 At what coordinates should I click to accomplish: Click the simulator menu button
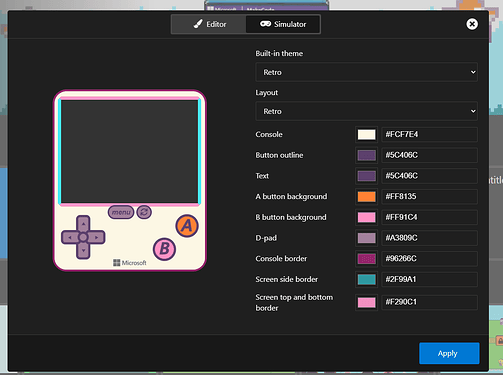pos(121,212)
